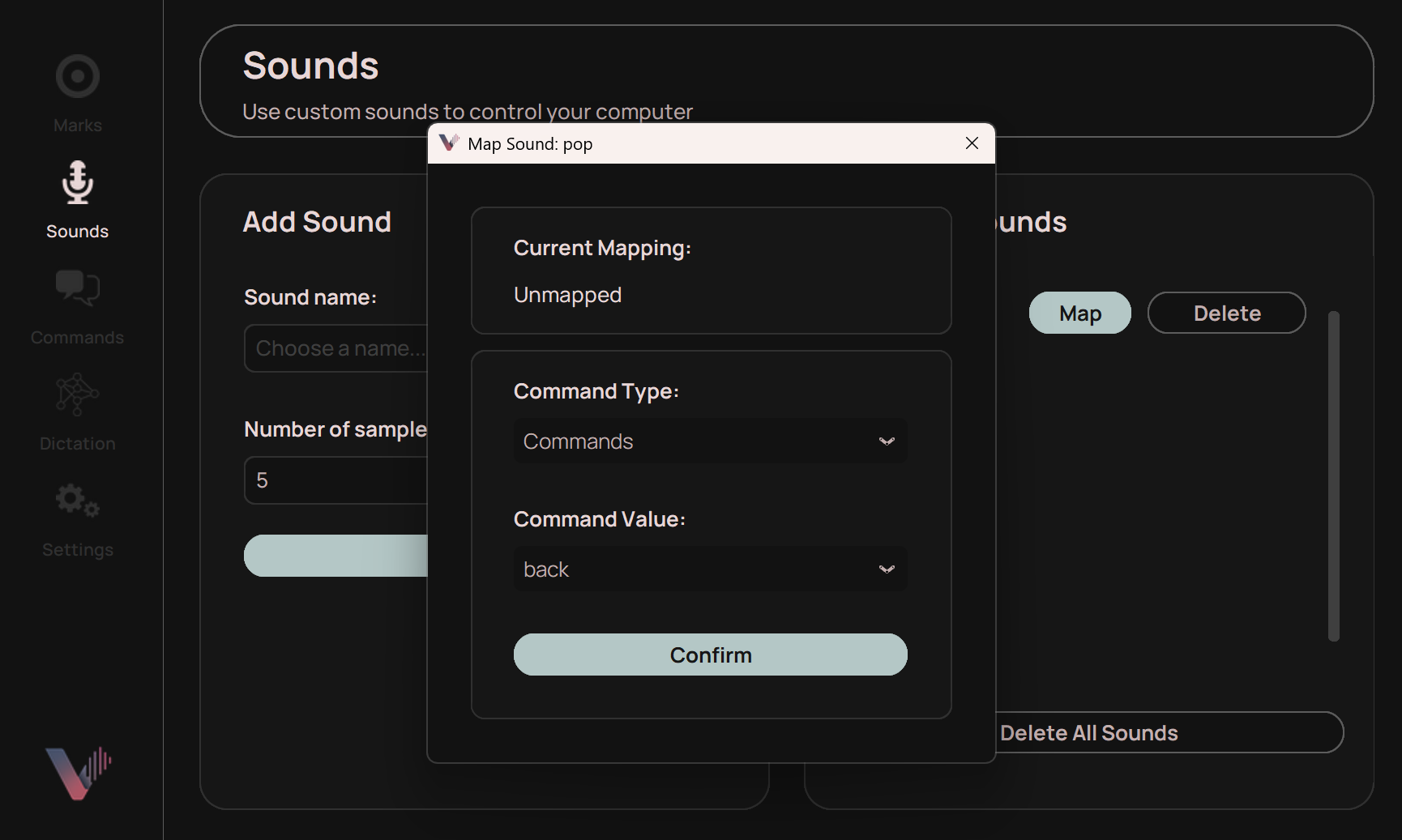Open the Command Value dropdown showing back

(710, 569)
